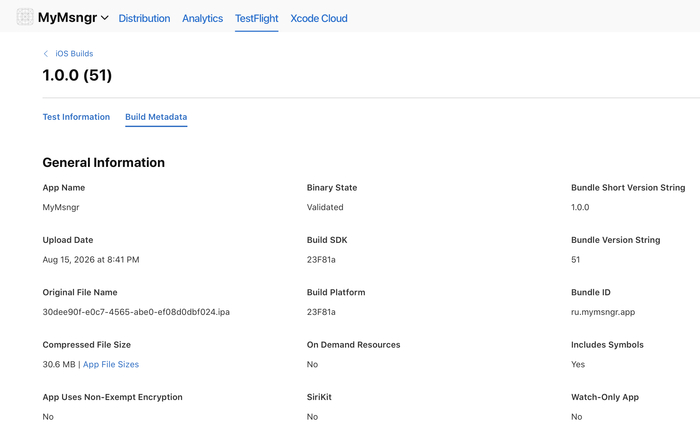This screenshot has width=700, height=436.
Task: Click the Build SDK label
Action: click(x=327, y=240)
